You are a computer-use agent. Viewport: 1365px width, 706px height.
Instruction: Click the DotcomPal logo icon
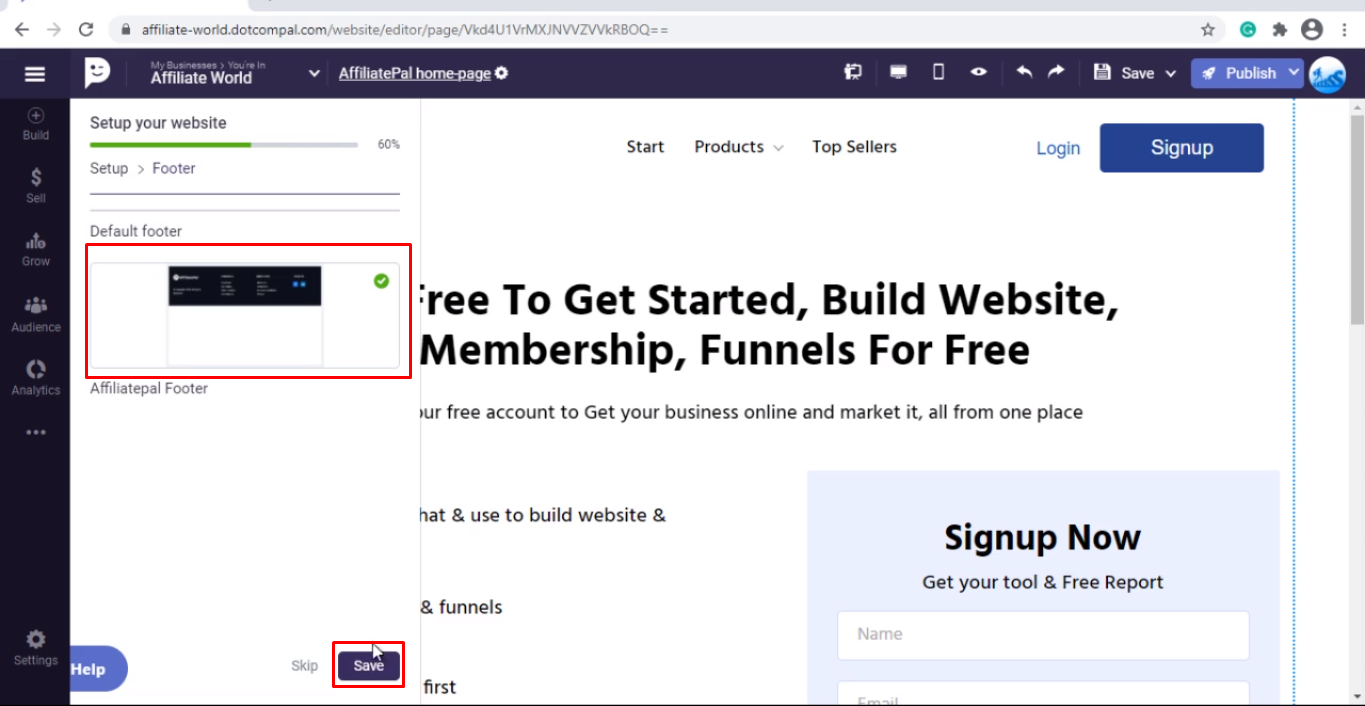[97, 73]
